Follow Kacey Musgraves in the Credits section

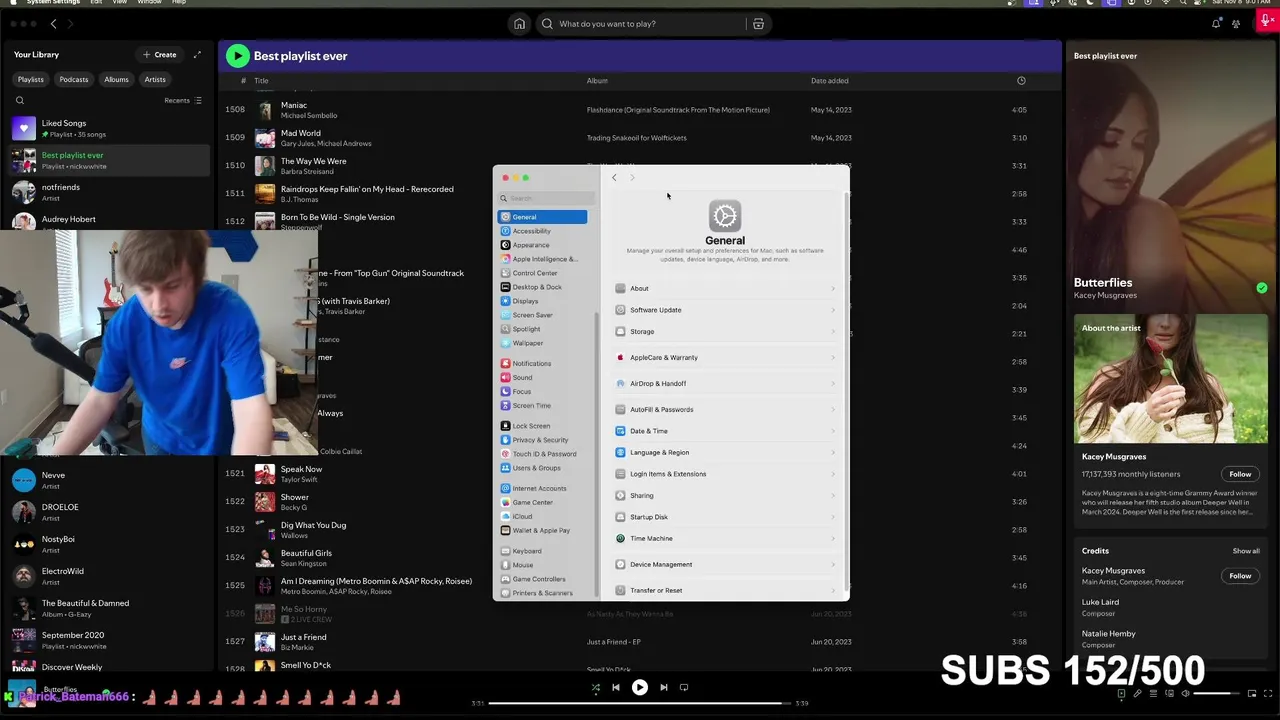[x=1240, y=576]
